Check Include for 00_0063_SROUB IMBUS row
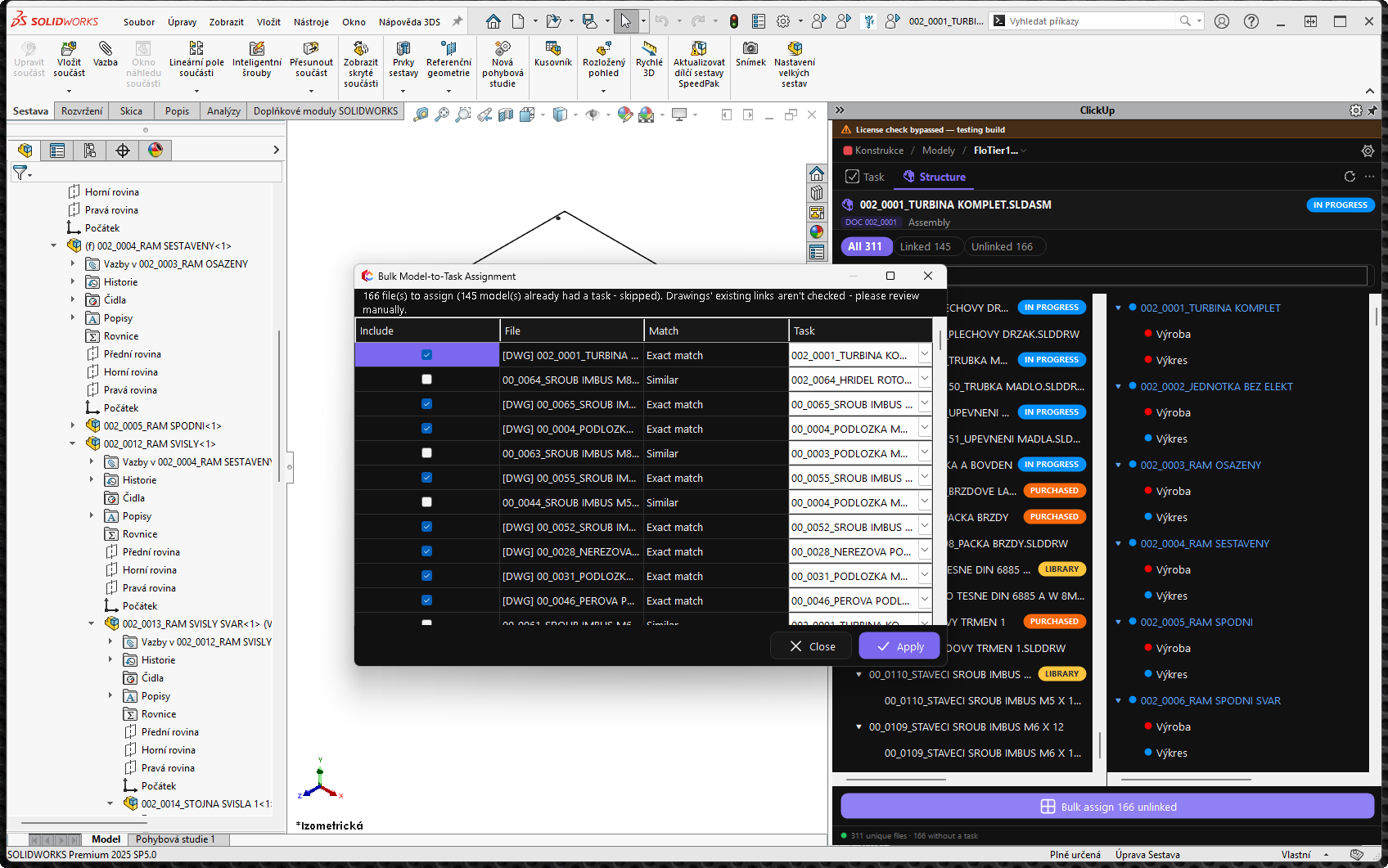Viewport: 1388px width, 868px height. click(426, 453)
